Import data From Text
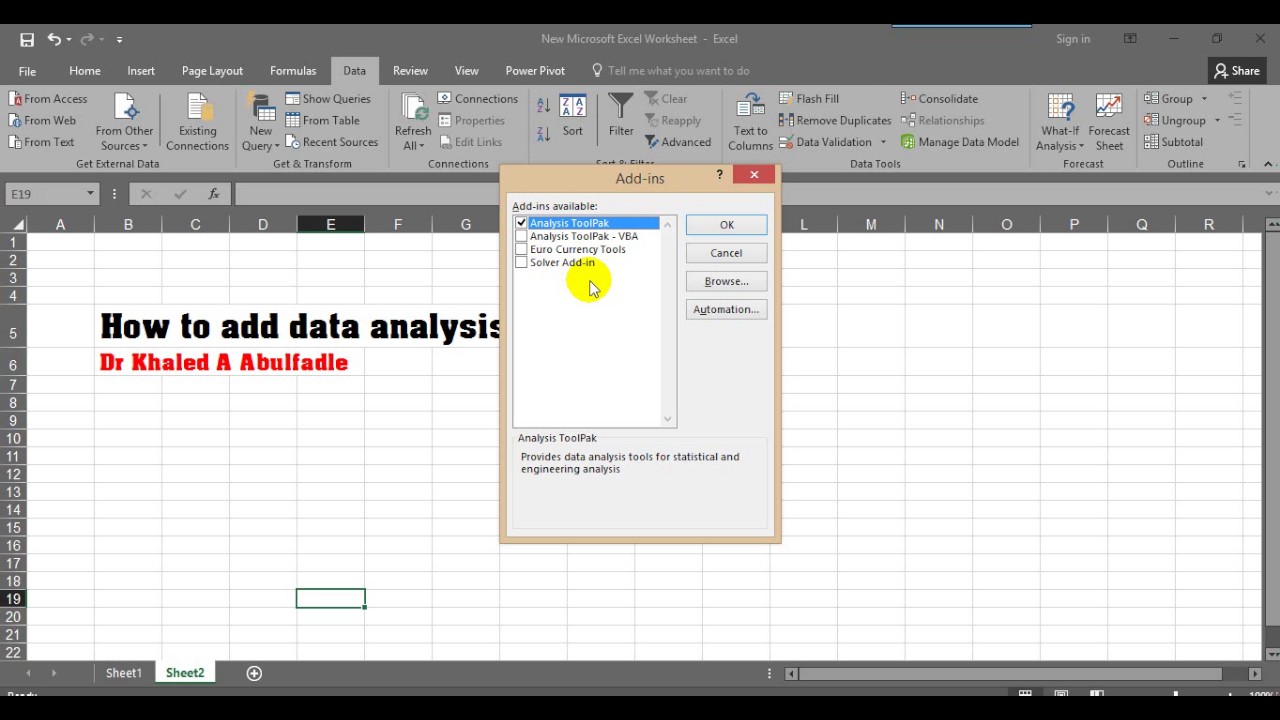The image size is (1280, 720). click(41, 142)
